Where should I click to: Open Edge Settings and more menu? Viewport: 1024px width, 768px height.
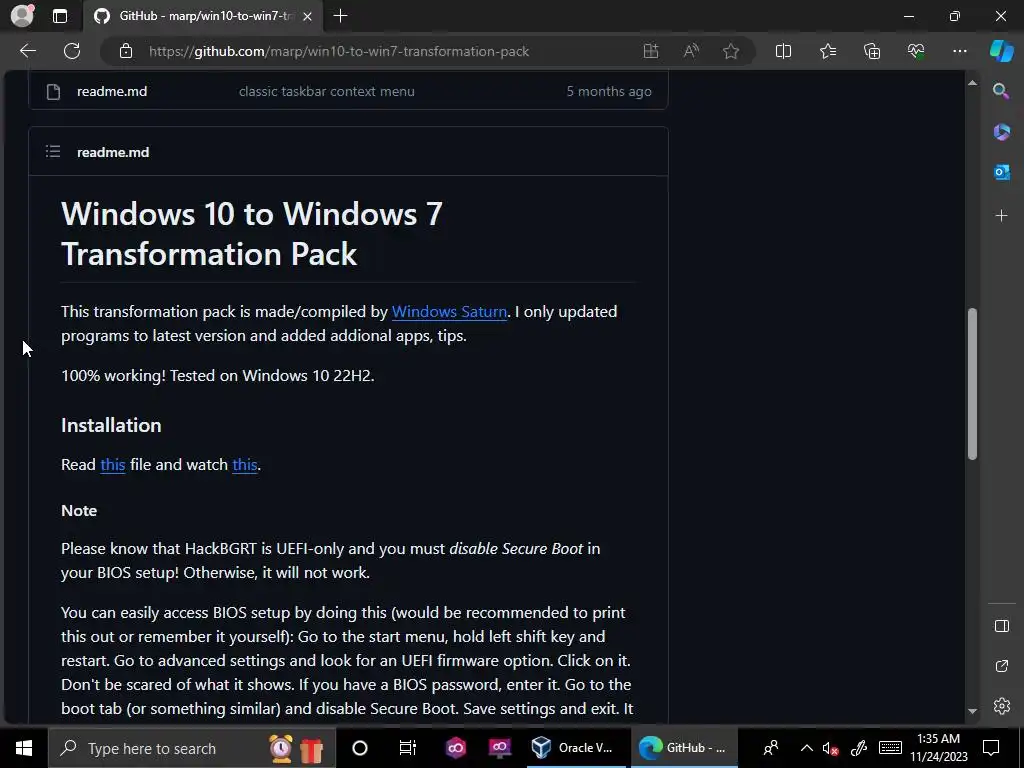[x=959, y=51]
